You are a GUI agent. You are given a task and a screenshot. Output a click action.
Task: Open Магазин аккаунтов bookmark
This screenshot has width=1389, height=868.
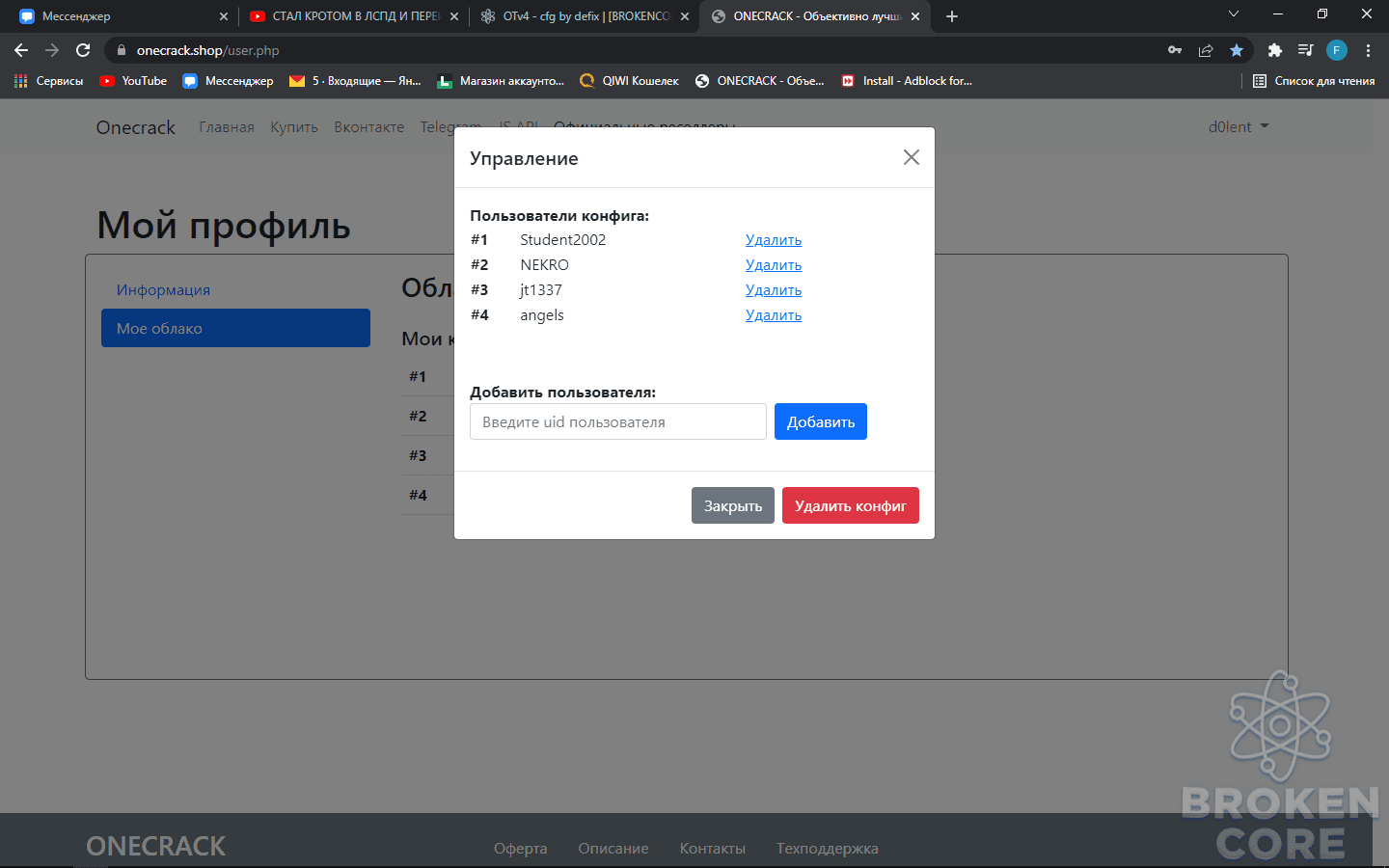click(501, 81)
